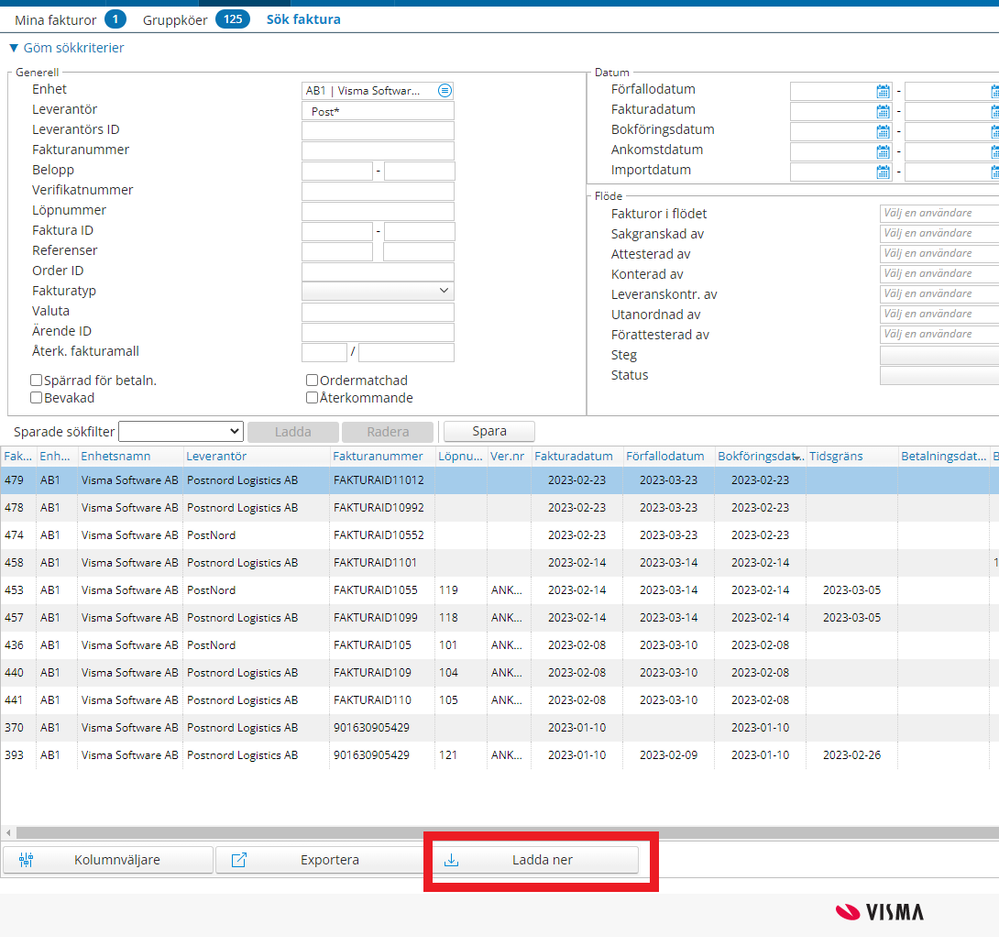Open calendar for Bokföringsdatum start date
Screen dimensions: 999x937
882,132
